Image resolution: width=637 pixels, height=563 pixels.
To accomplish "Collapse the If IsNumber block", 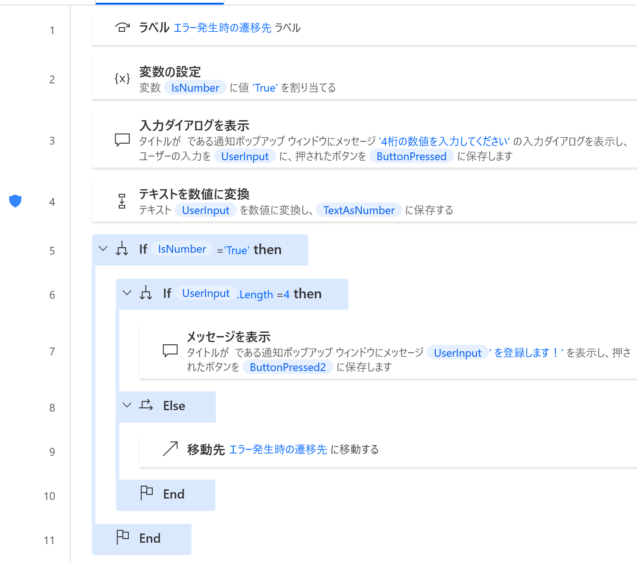I will 103,249.
